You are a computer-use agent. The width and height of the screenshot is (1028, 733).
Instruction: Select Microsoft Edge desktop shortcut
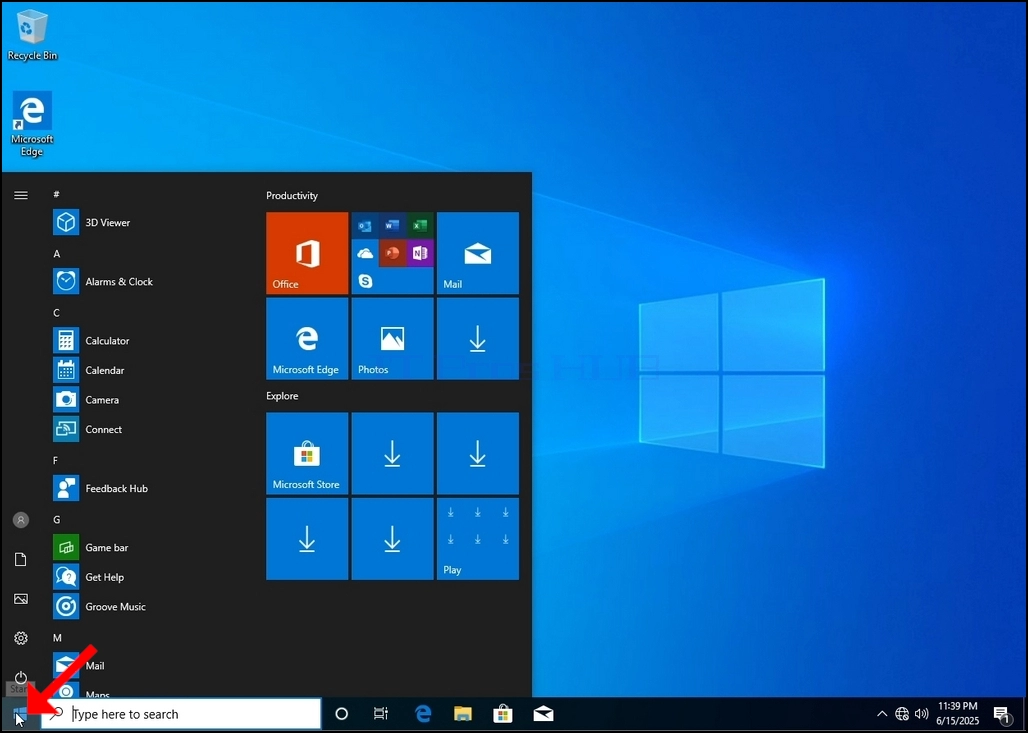pos(31,125)
